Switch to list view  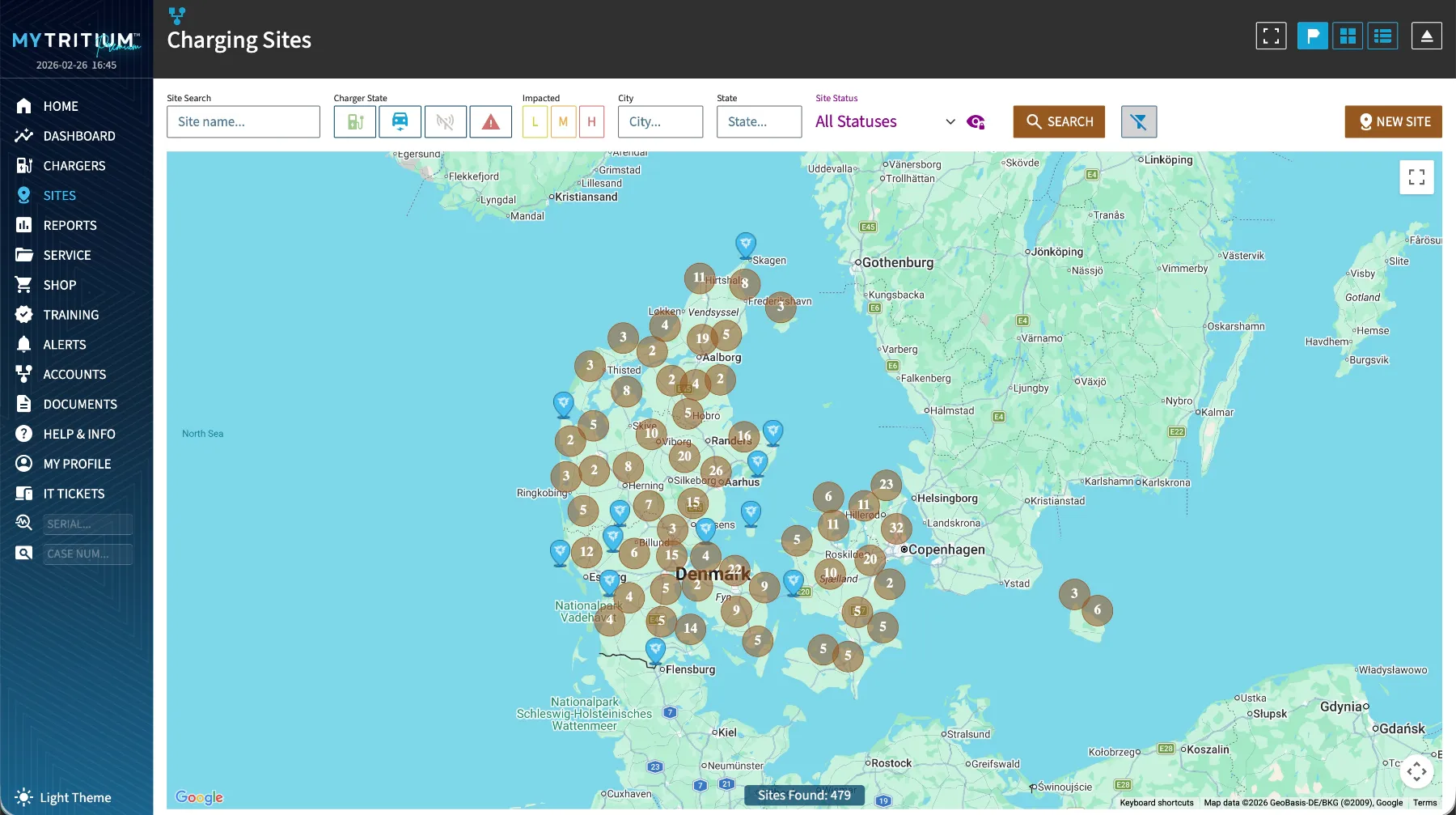(x=1383, y=36)
